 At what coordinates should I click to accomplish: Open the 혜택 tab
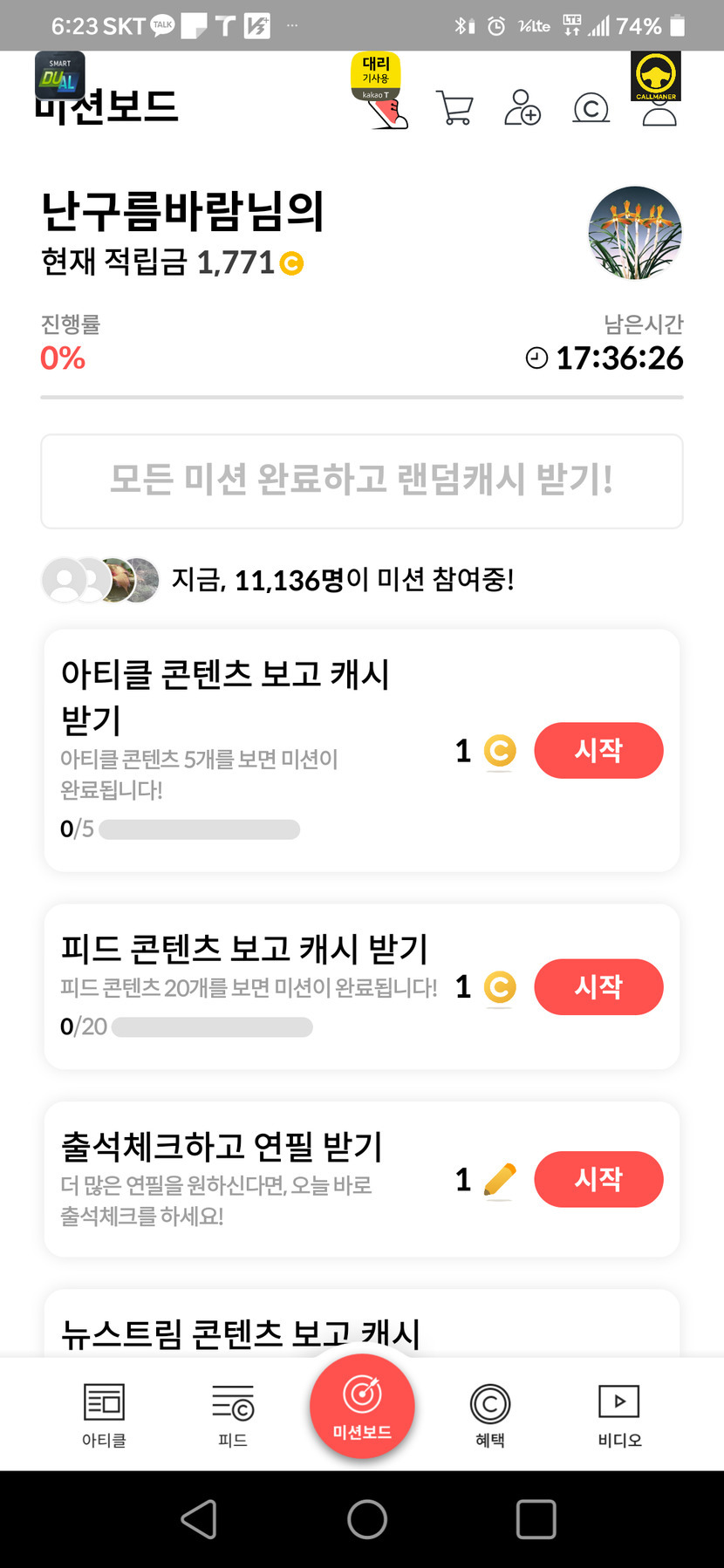[490, 1415]
